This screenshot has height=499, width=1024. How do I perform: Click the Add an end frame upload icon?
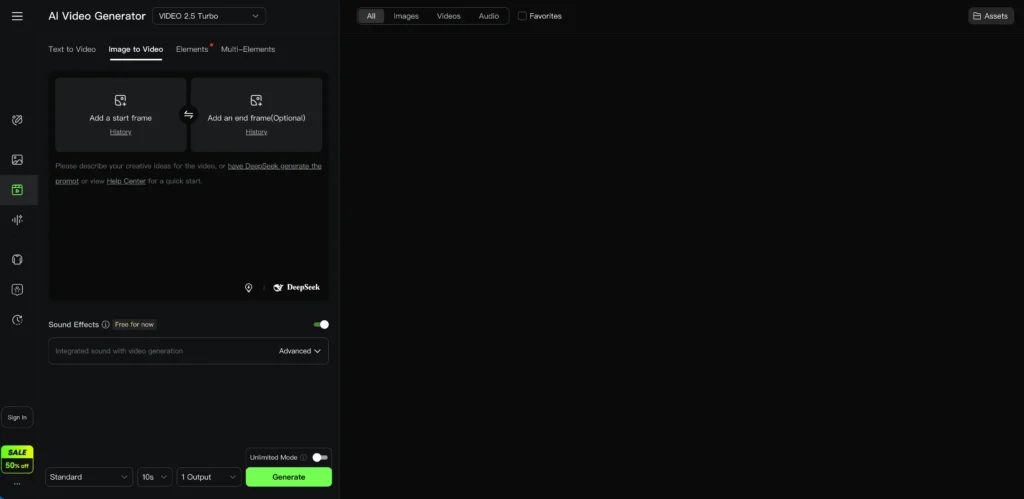point(256,100)
